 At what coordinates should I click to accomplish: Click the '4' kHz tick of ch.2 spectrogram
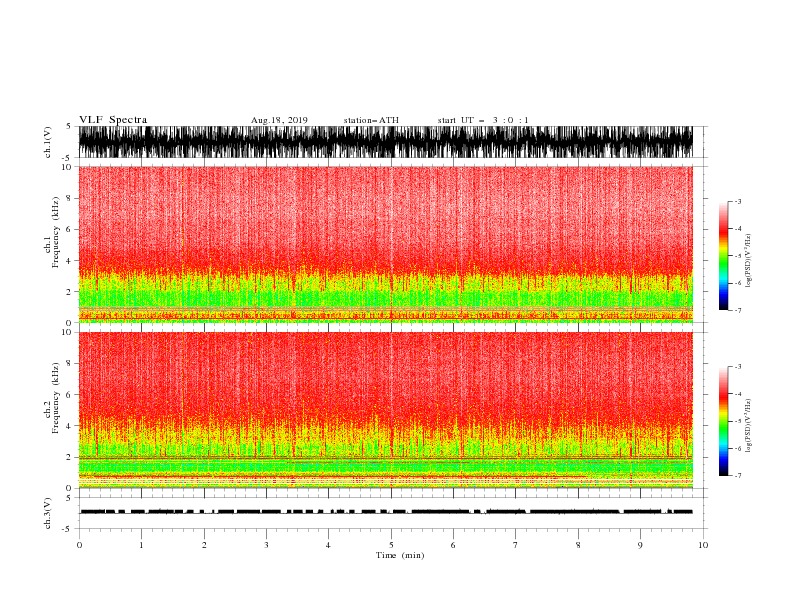pyautogui.click(x=69, y=426)
